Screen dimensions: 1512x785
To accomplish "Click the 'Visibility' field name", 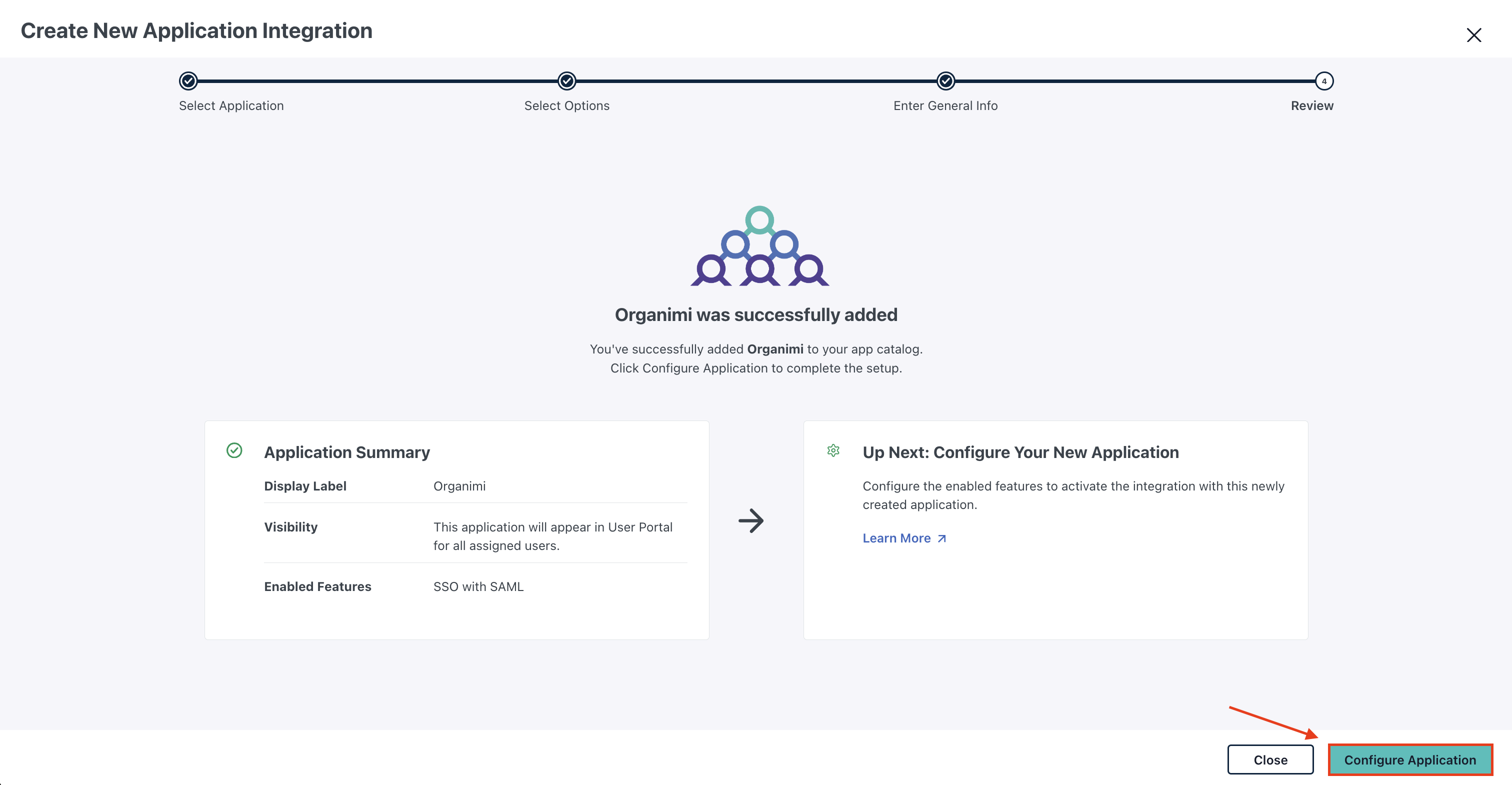I will pyautogui.click(x=290, y=527).
